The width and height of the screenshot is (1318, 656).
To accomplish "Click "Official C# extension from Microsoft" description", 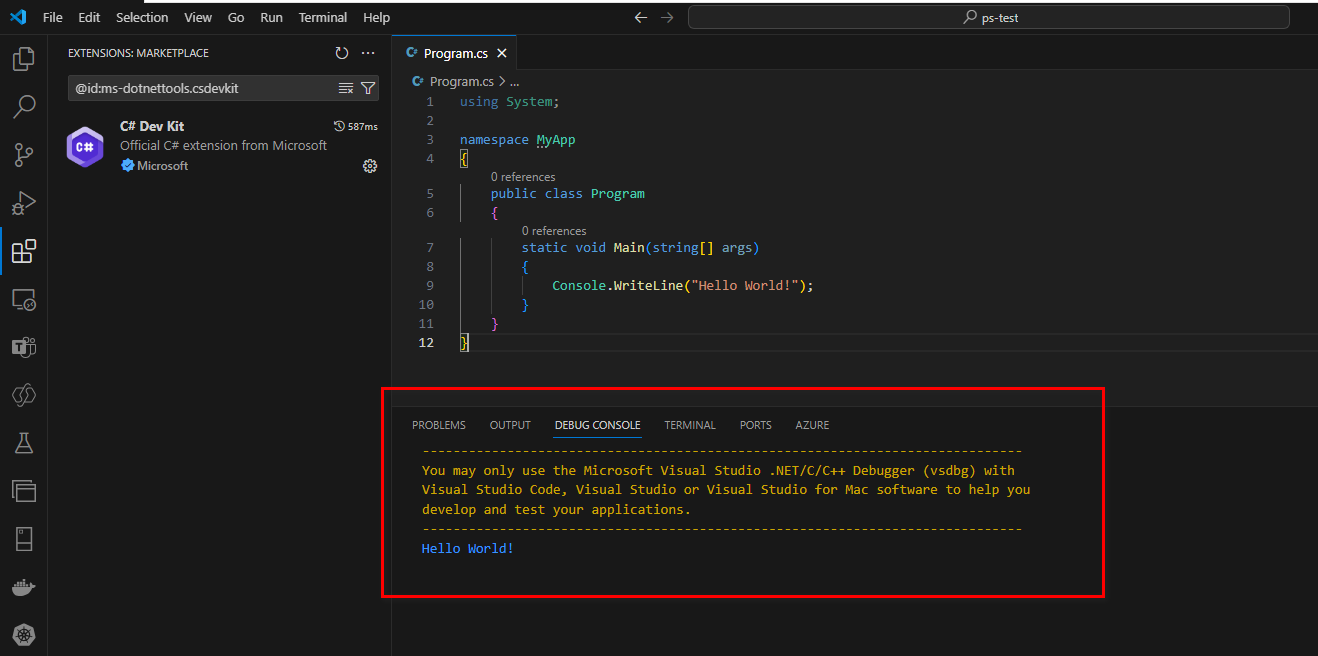I will 223,145.
